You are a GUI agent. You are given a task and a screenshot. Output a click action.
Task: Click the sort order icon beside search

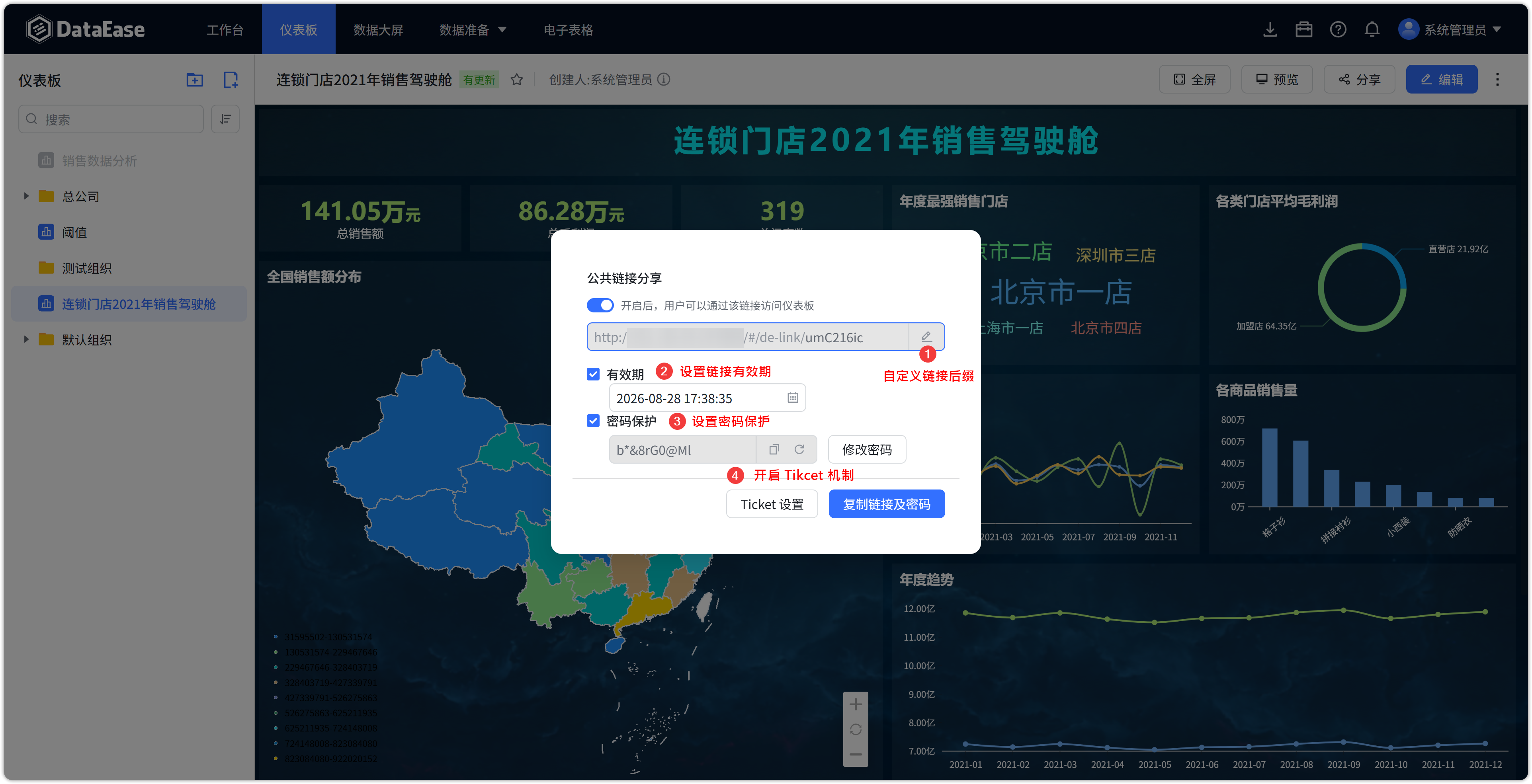point(225,119)
